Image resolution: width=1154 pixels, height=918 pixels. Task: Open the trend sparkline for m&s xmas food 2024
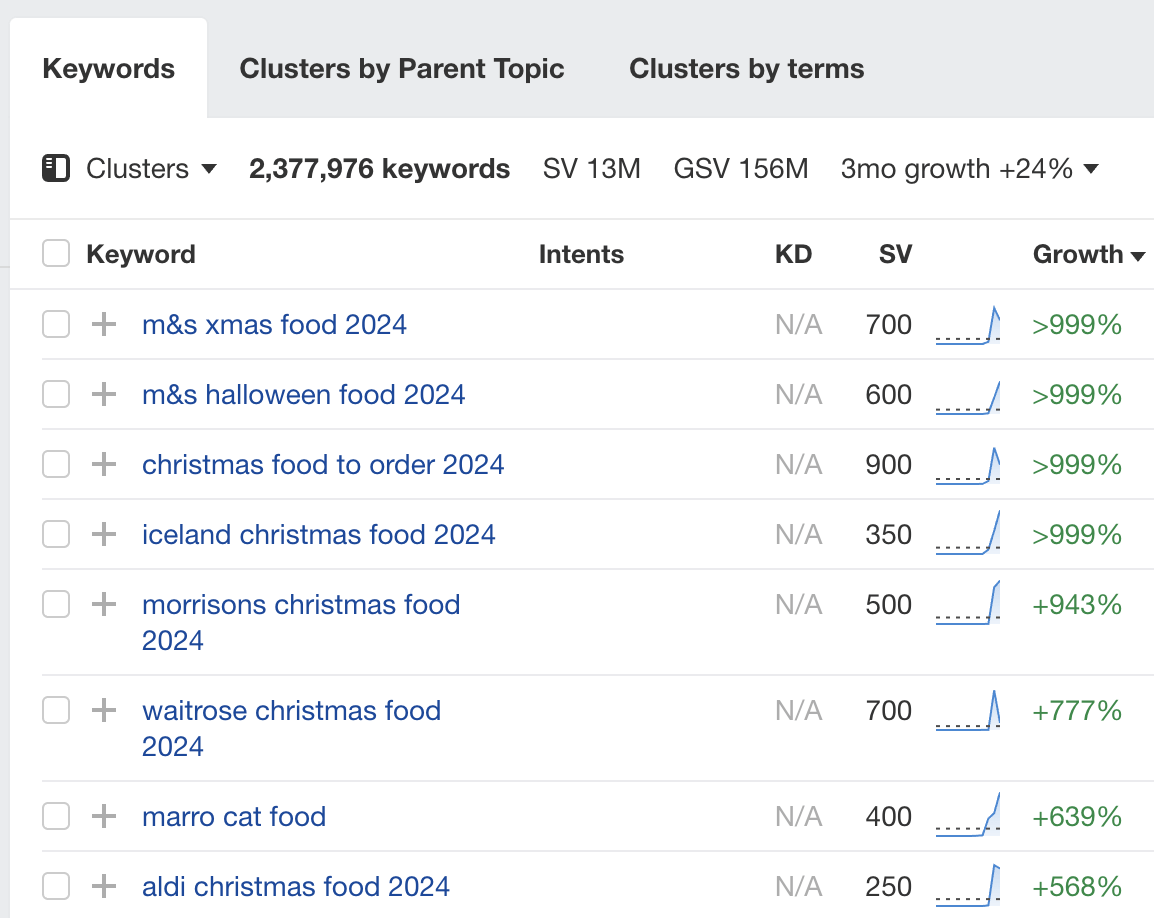[x=967, y=324]
